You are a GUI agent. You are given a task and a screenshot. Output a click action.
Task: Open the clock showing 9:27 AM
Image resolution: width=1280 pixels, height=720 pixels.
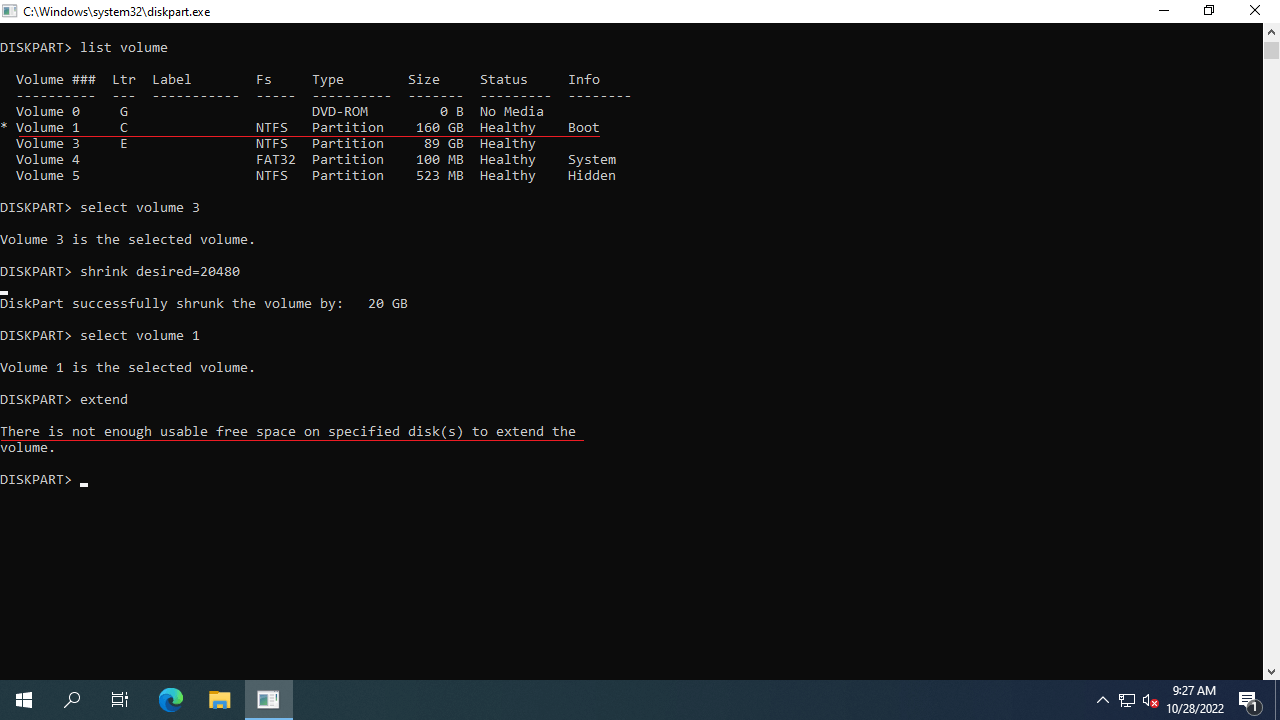(1194, 700)
